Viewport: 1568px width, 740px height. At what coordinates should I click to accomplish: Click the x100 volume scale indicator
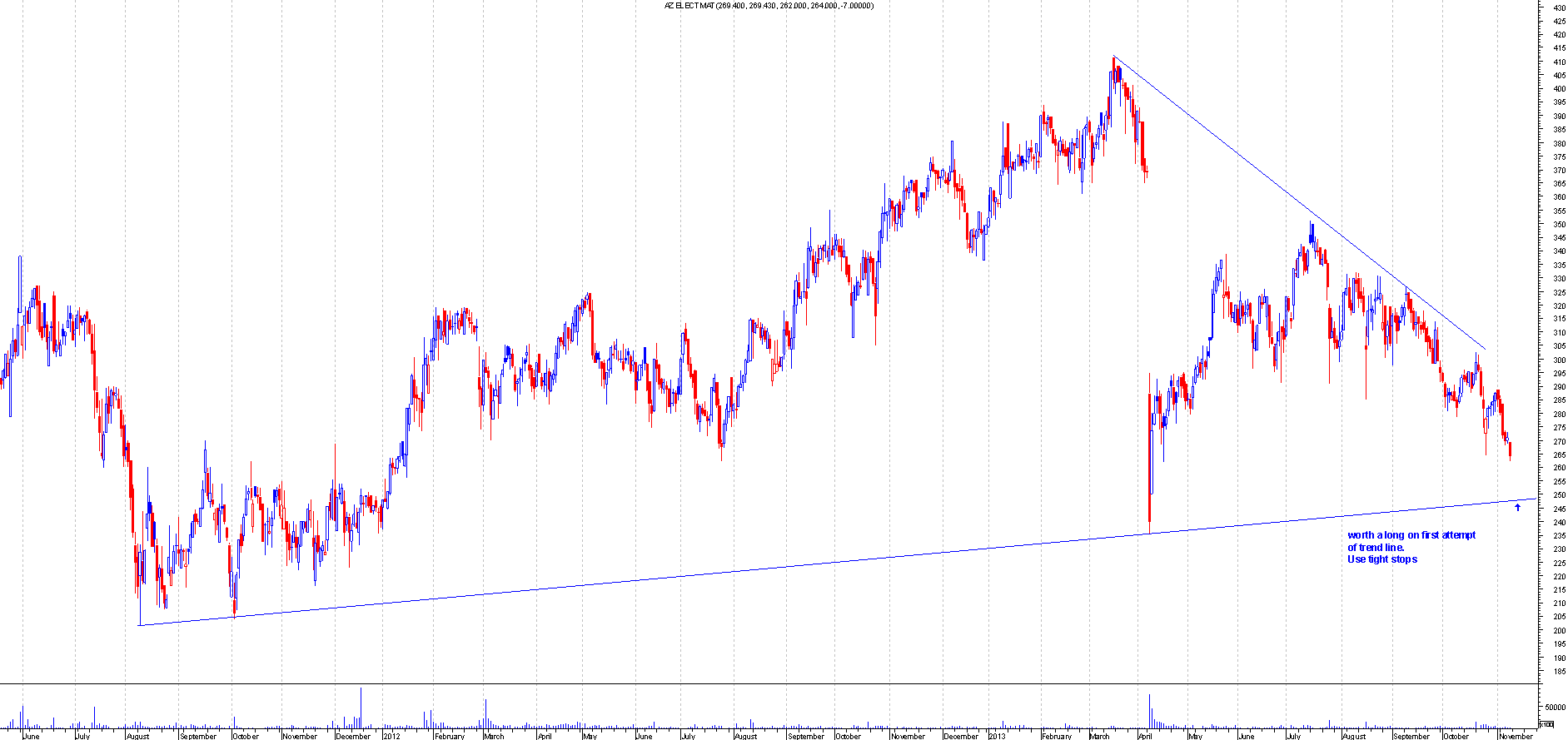(1547, 724)
